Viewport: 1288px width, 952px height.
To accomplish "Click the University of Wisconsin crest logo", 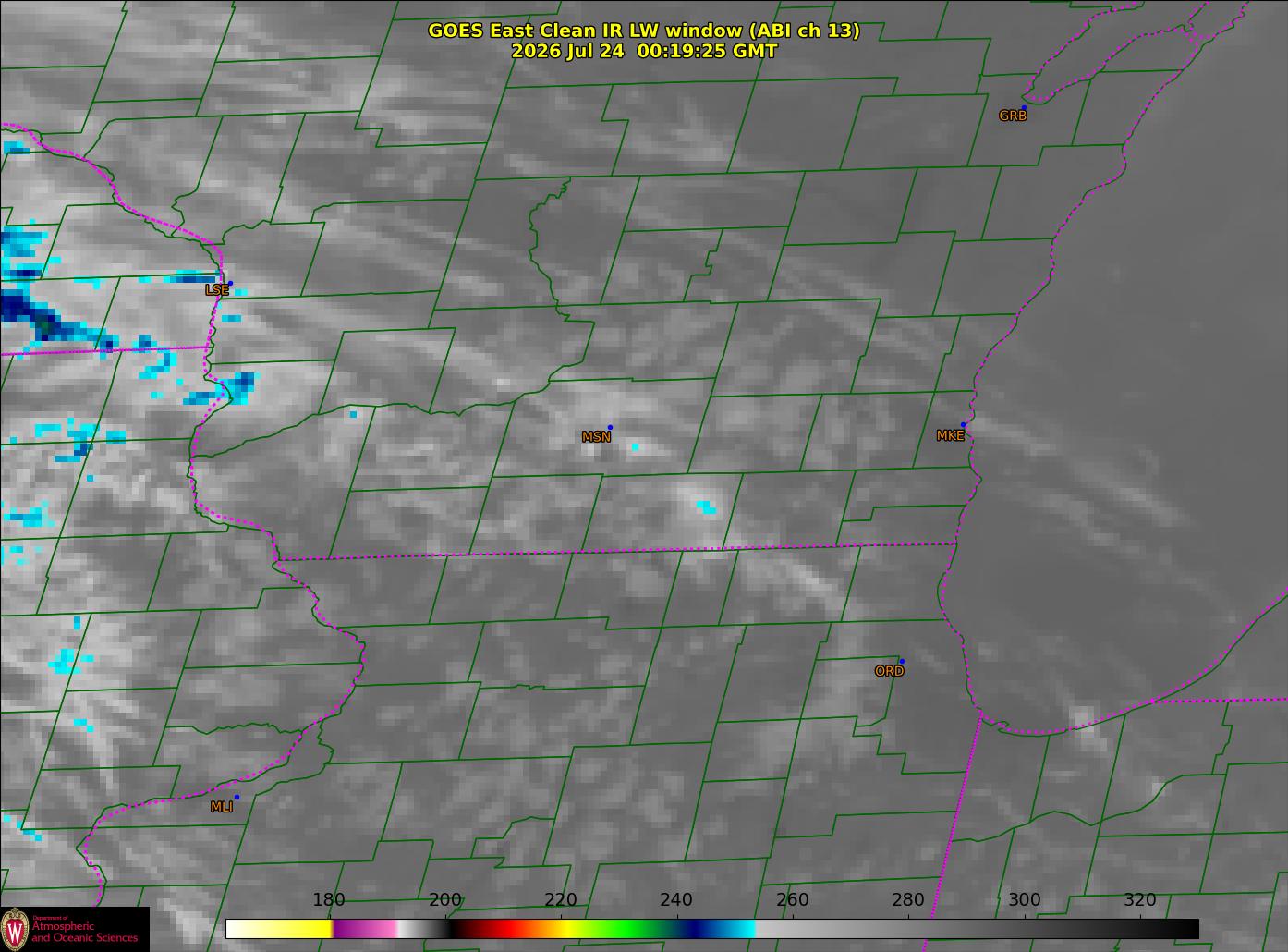I will pyautogui.click(x=15, y=929).
